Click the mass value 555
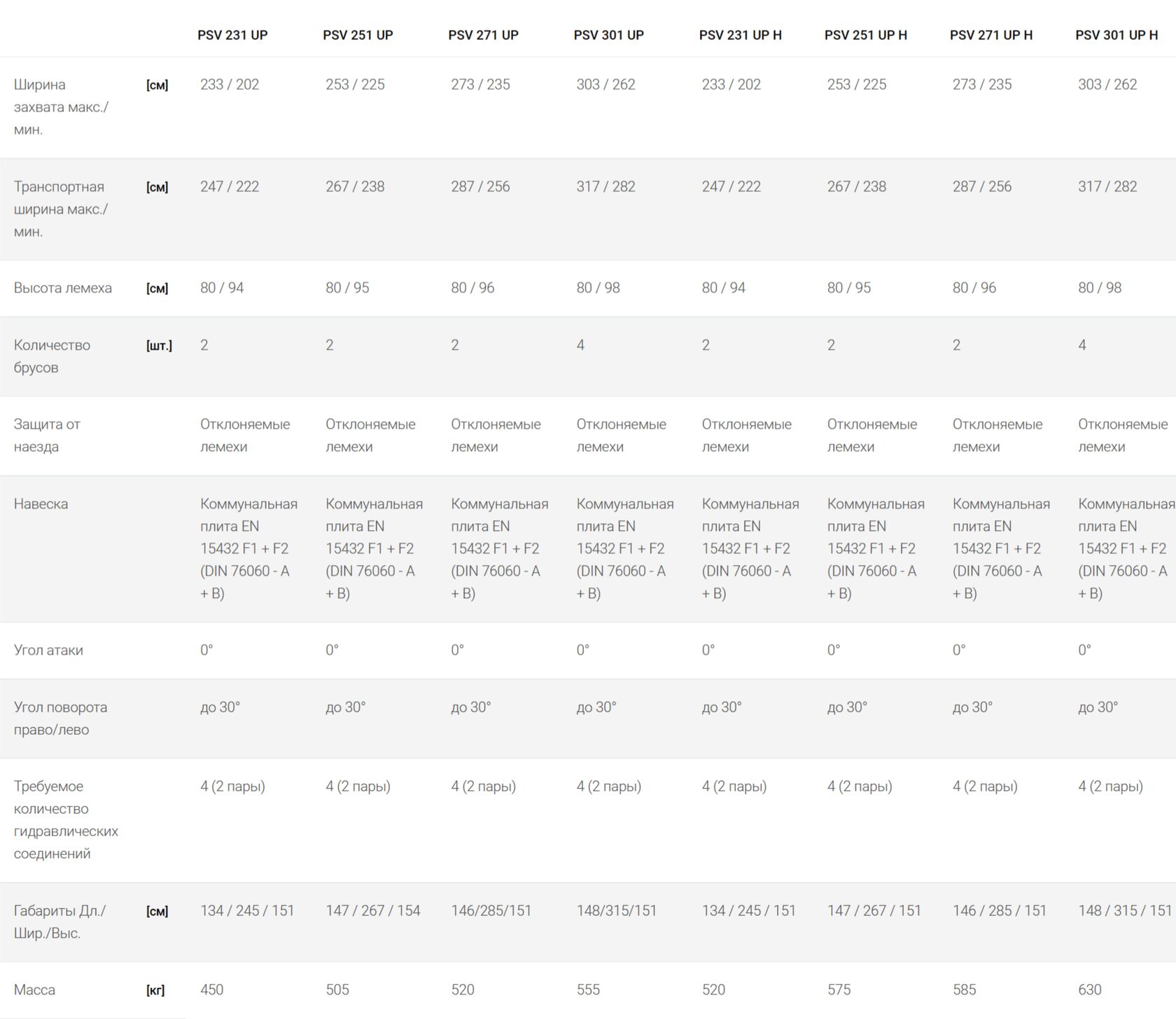Image resolution: width=1176 pixels, height=1019 pixels. coord(588,990)
